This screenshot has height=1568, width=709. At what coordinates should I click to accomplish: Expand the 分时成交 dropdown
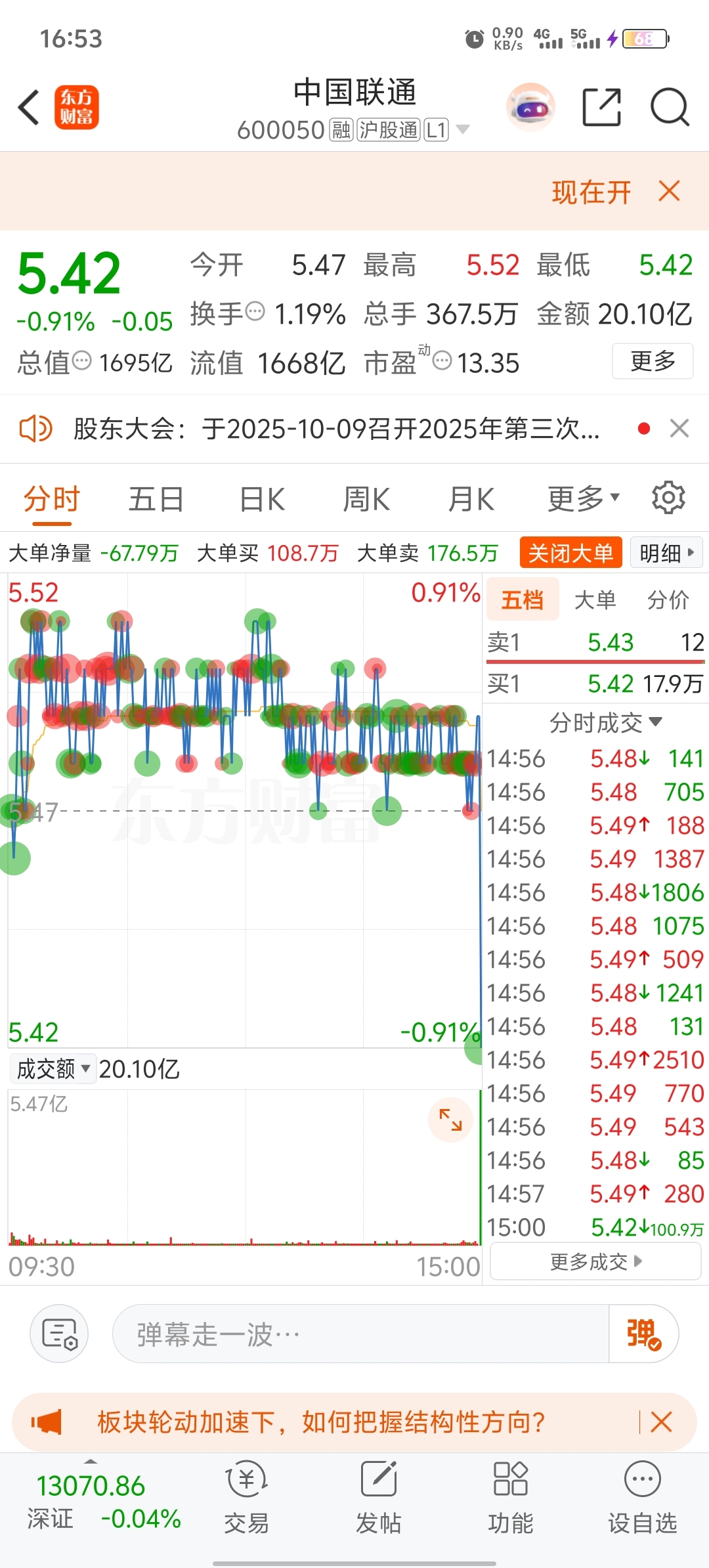pos(605,723)
